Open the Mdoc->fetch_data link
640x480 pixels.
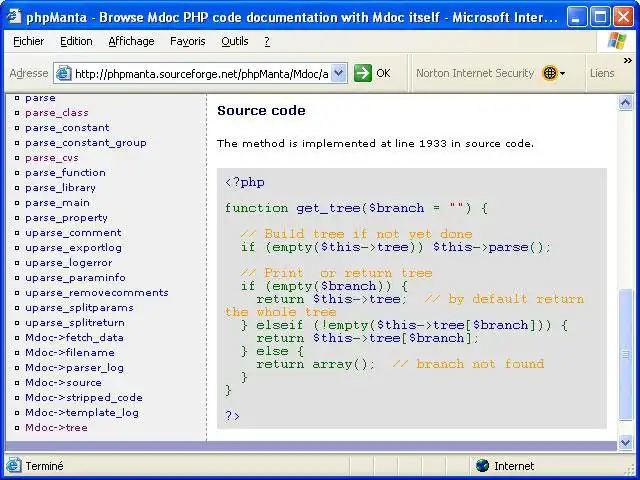point(74,338)
